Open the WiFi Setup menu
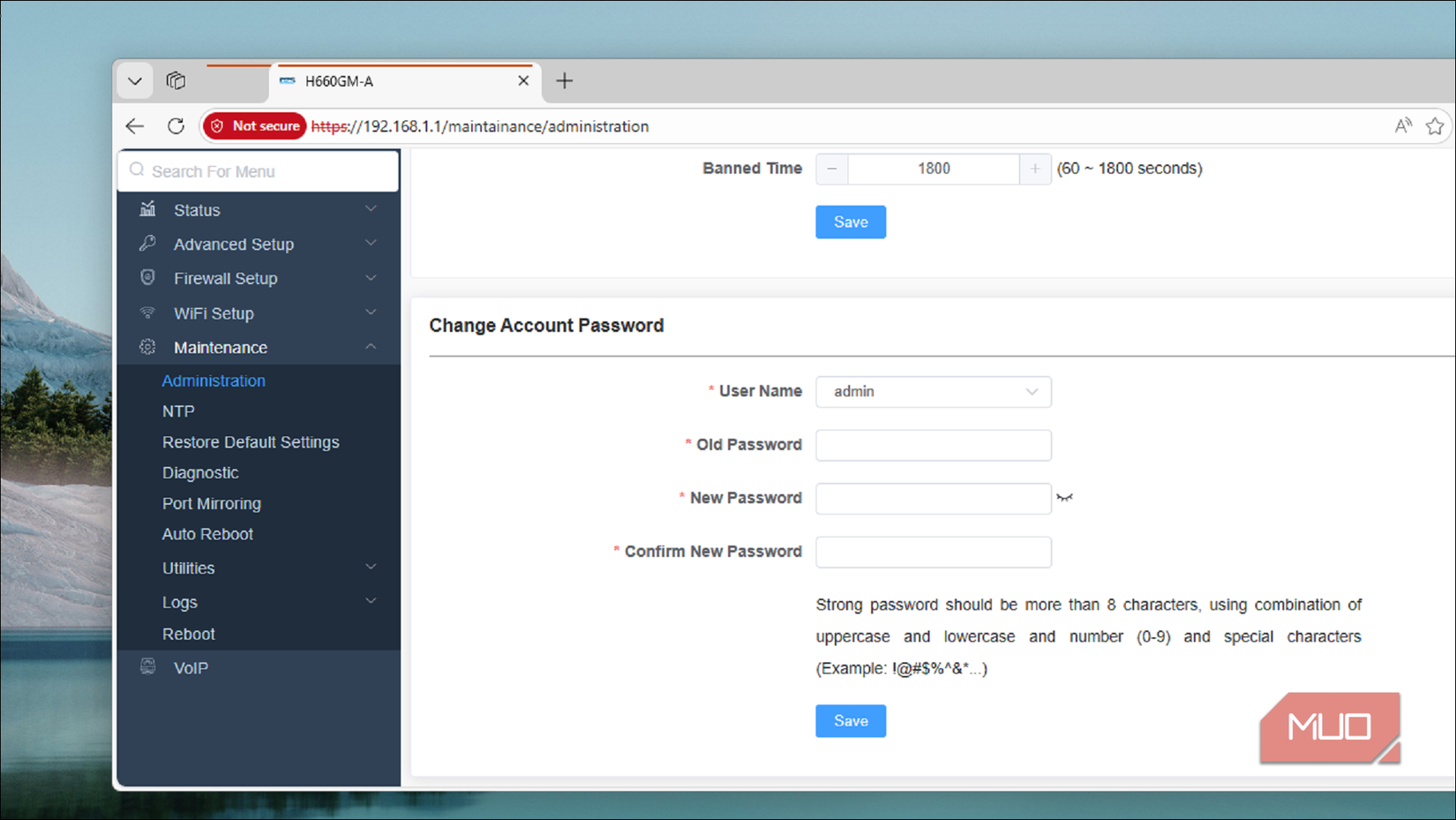The width and height of the screenshot is (1456, 820). click(x=259, y=313)
